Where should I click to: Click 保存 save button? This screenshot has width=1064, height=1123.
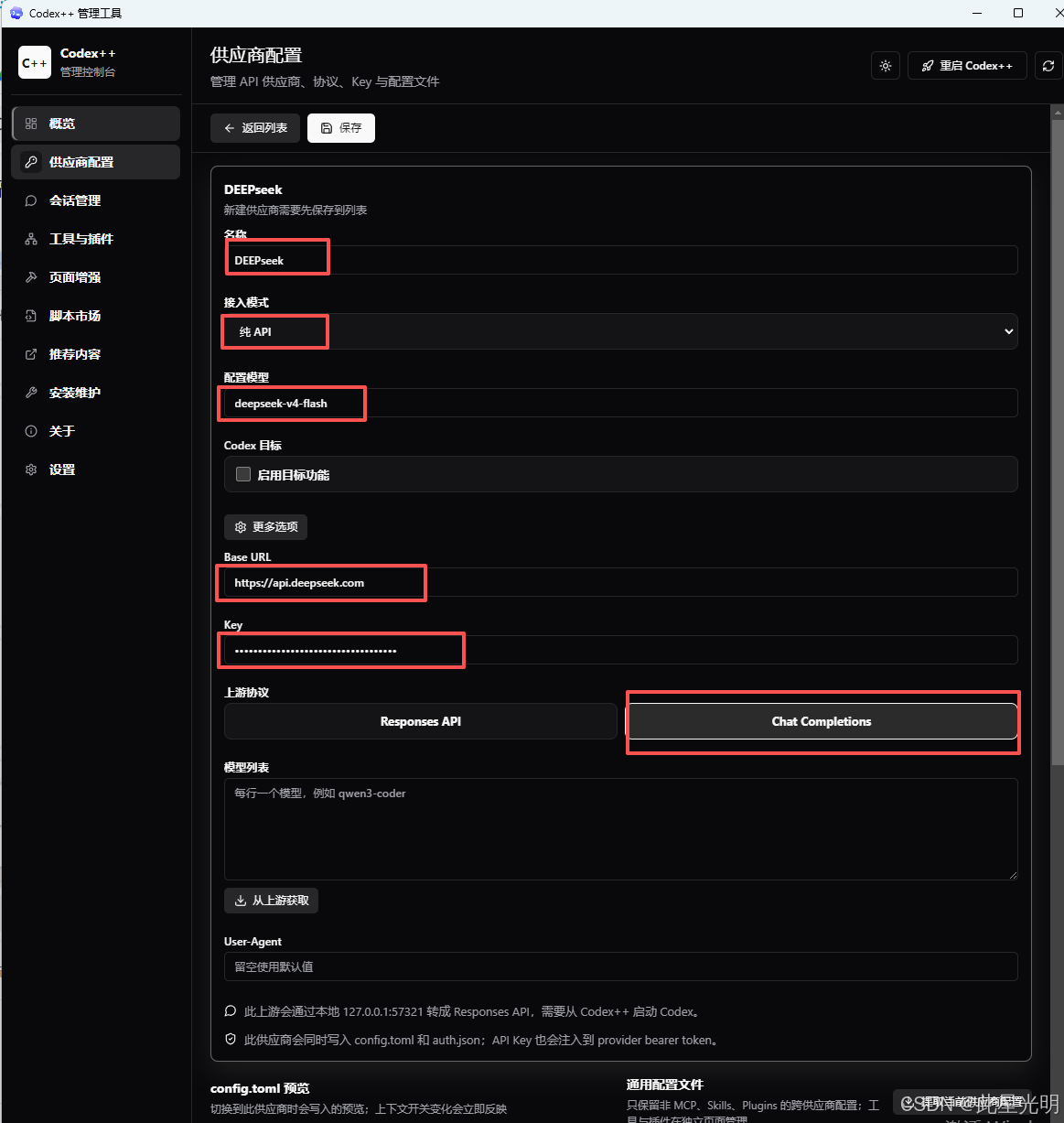pyautogui.click(x=341, y=128)
